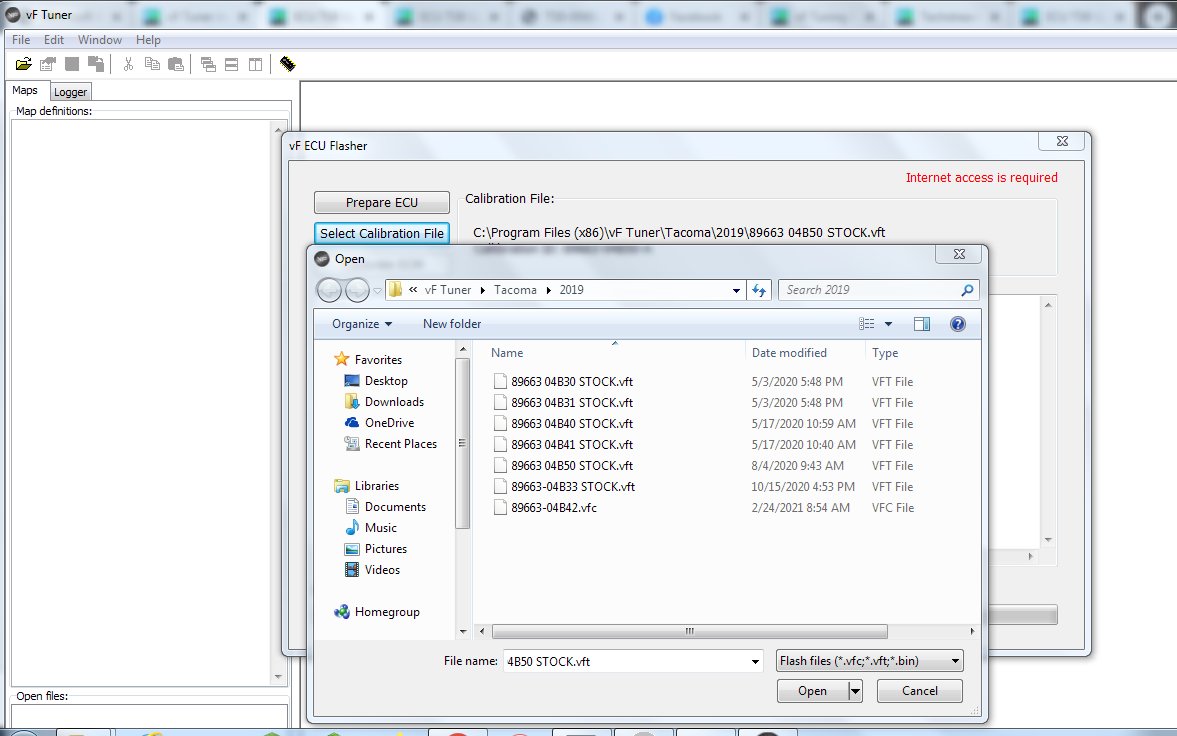This screenshot has width=1177, height=736.
Task: Click the cascade windows toolbar icon
Action: tap(209, 65)
